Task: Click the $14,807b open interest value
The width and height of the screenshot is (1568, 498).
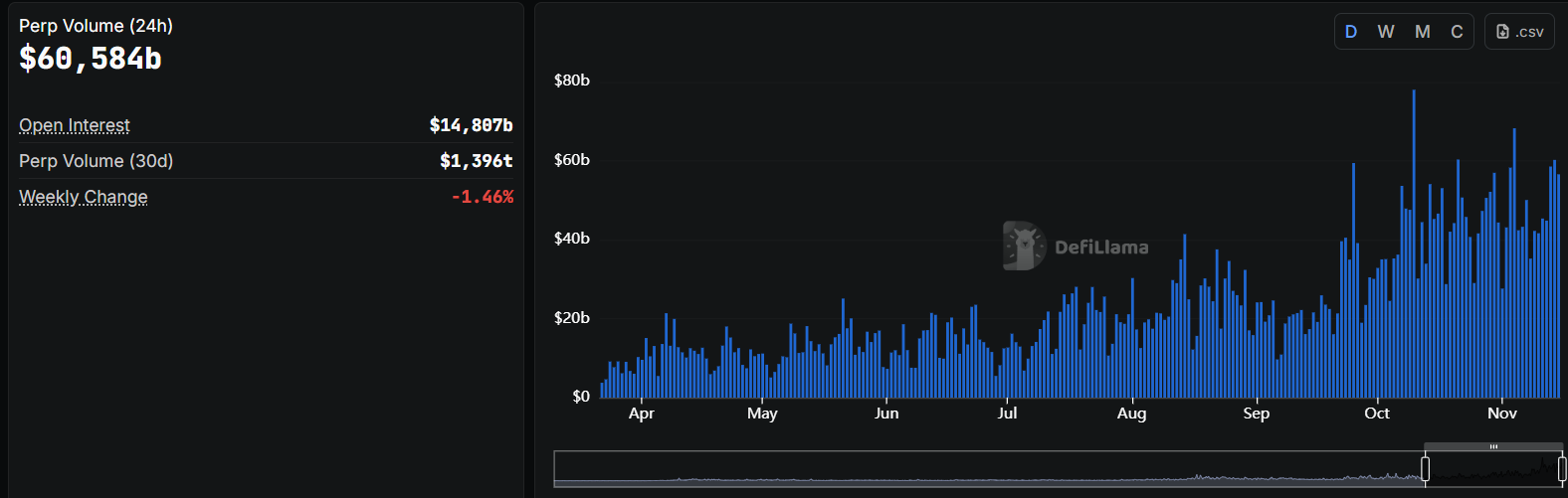Action: (472, 125)
